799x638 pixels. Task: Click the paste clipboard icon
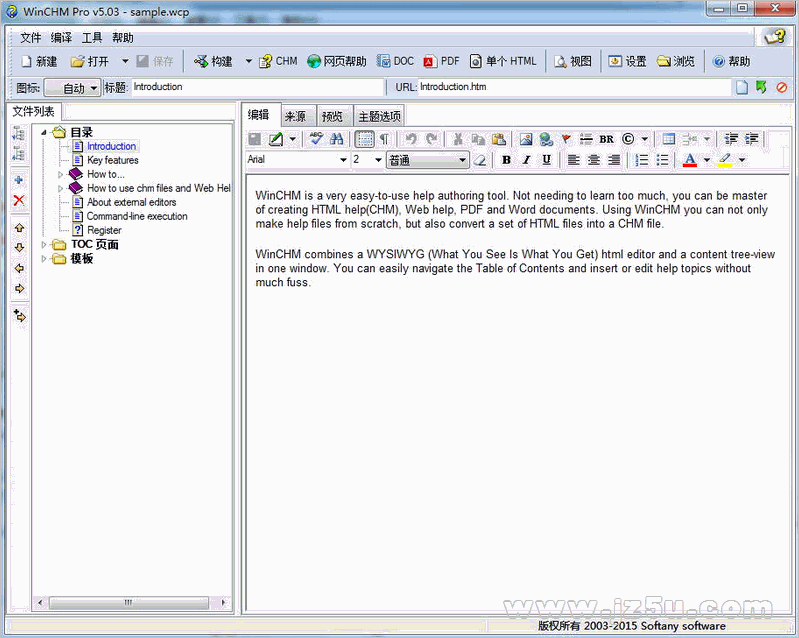[499, 139]
